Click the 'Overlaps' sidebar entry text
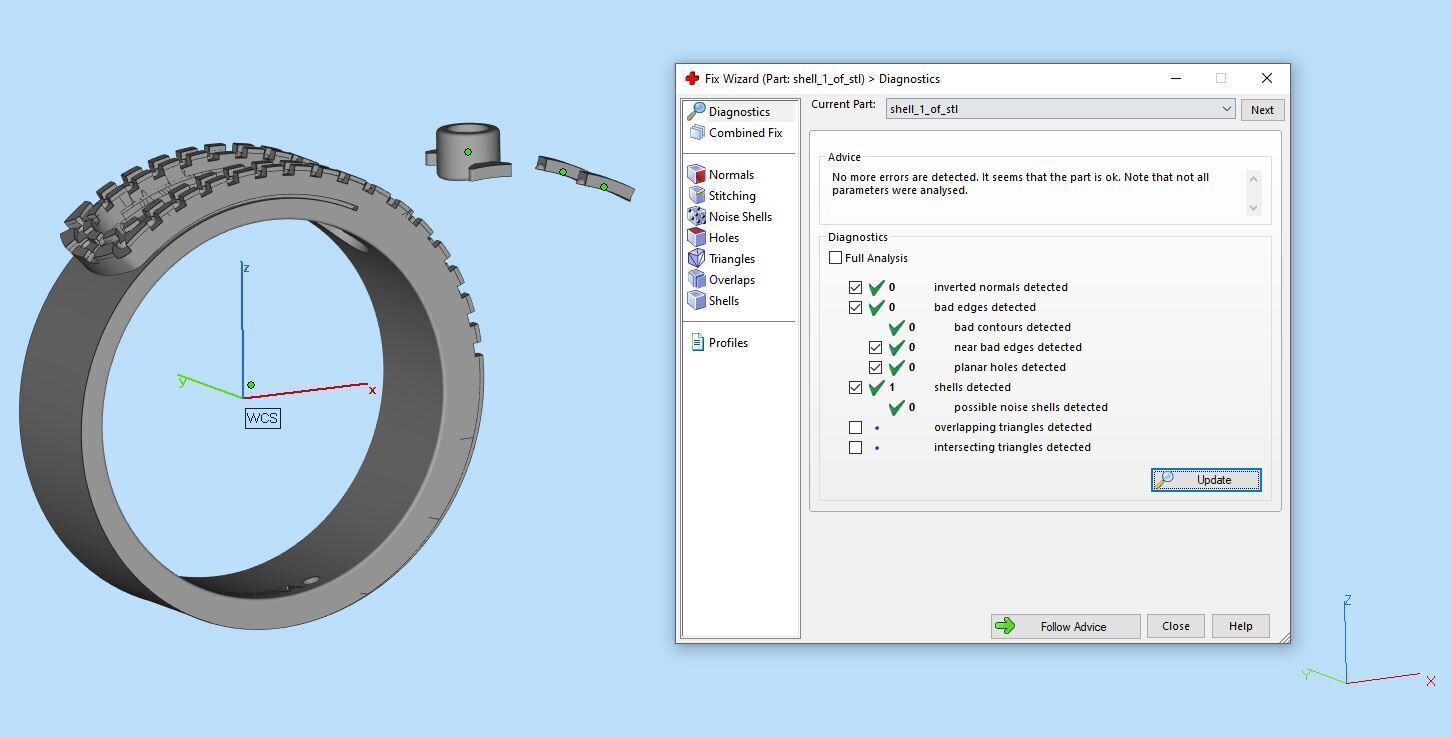Image resolution: width=1451 pixels, height=738 pixels. point(732,280)
